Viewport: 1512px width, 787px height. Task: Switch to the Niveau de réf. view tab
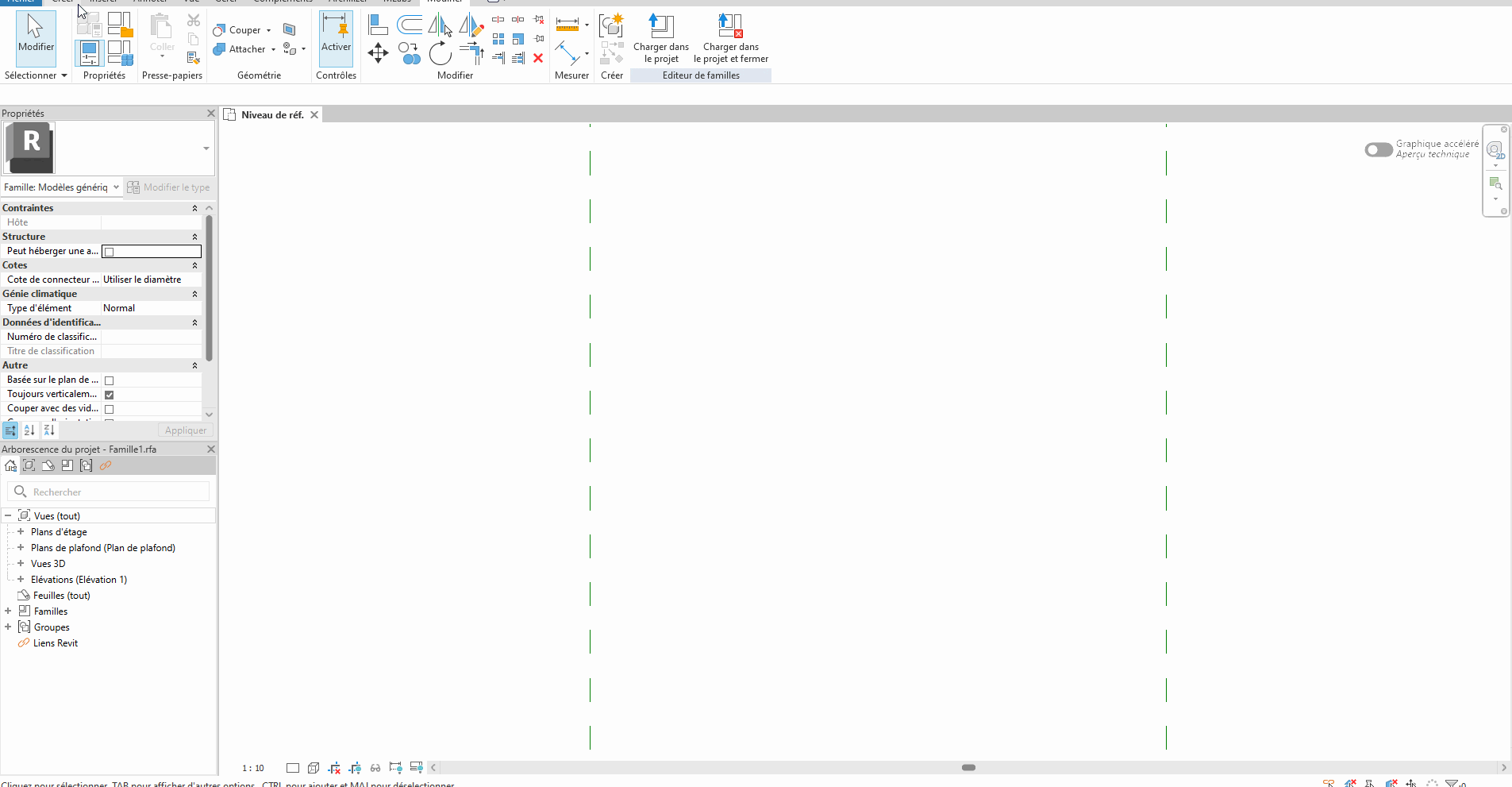[271, 115]
